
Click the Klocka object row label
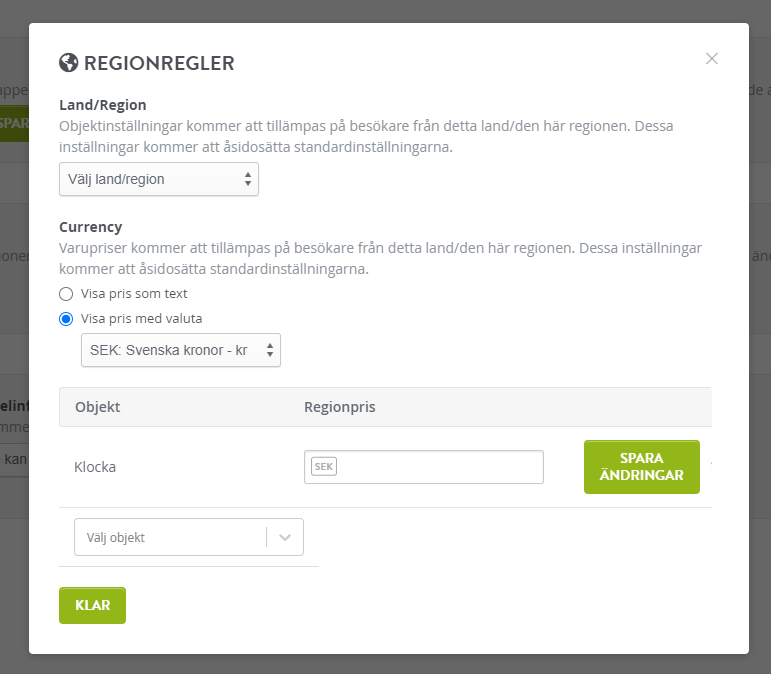(x=95, y=467)
